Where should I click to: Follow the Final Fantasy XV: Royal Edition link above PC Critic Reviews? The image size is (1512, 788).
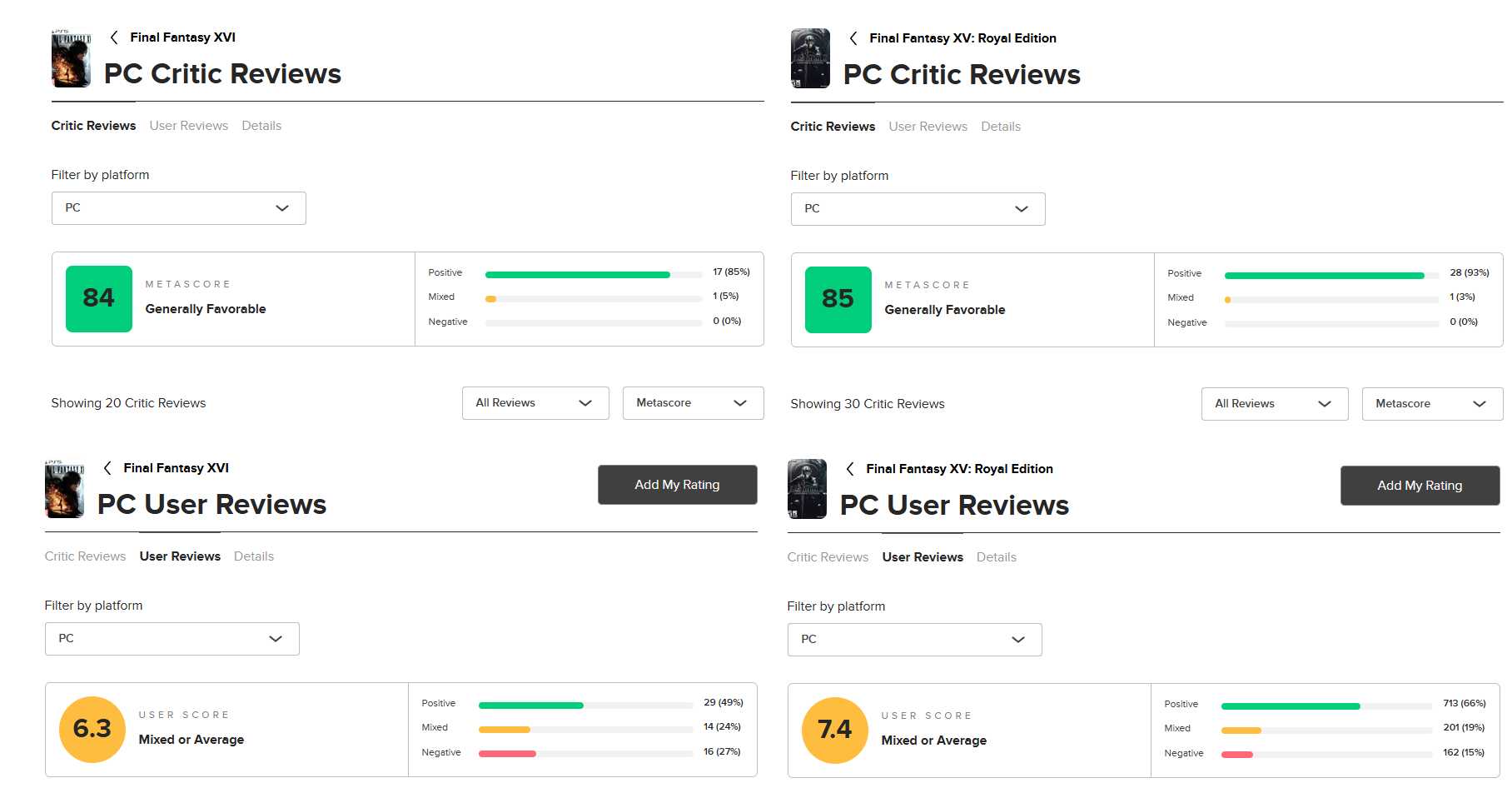point(963,38)
